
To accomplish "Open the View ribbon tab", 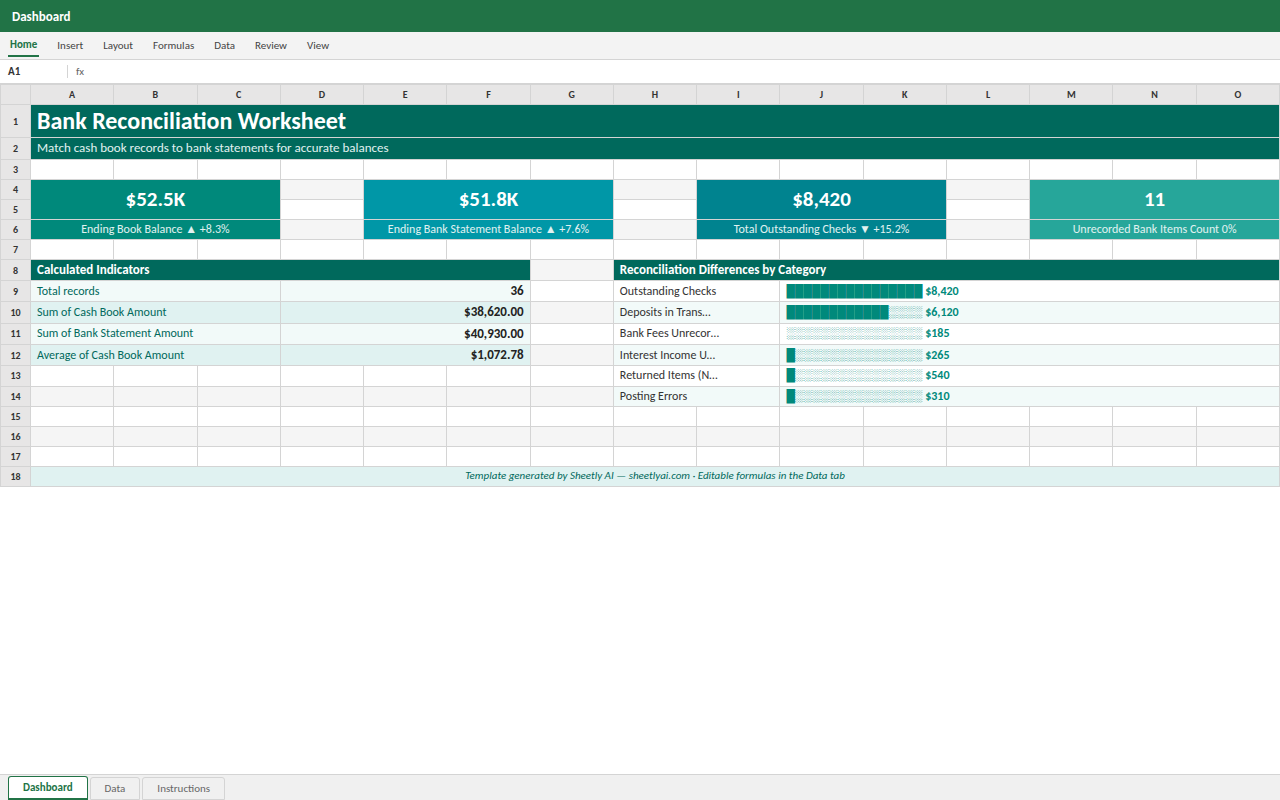I will (x=318, y=46).
